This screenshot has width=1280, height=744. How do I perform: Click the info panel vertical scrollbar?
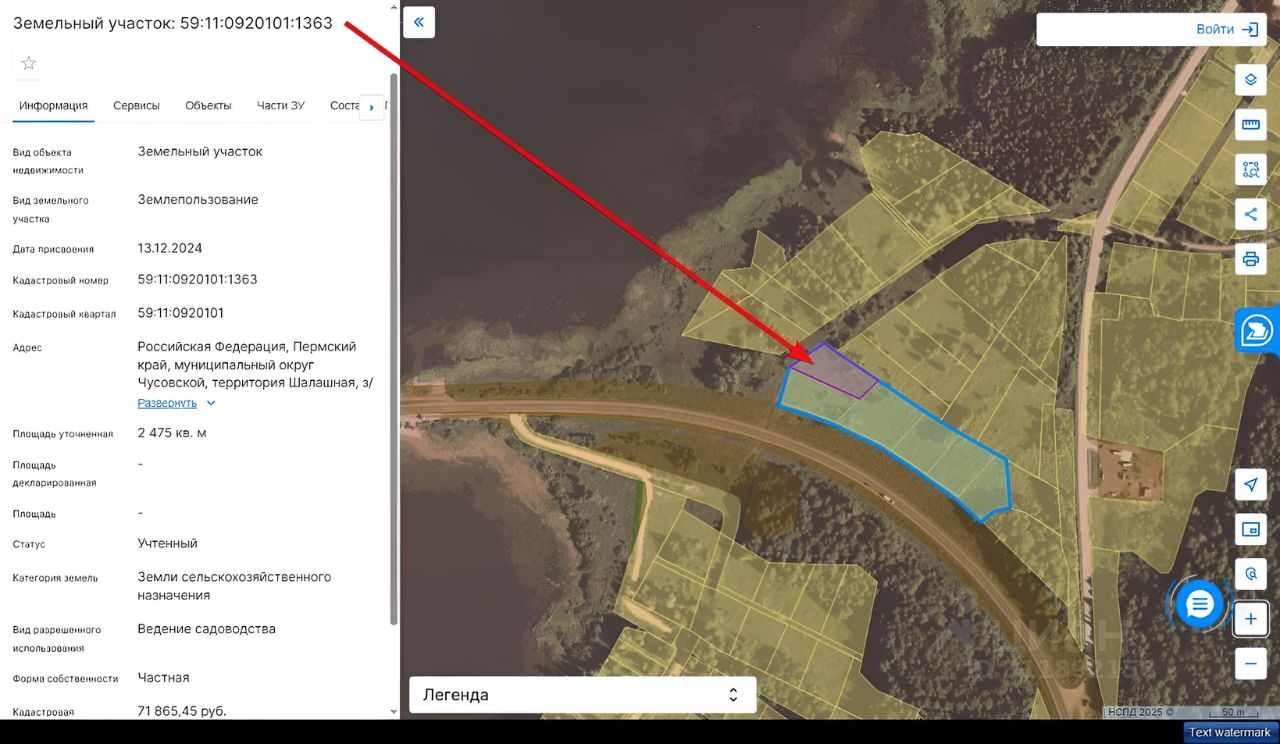394,350
